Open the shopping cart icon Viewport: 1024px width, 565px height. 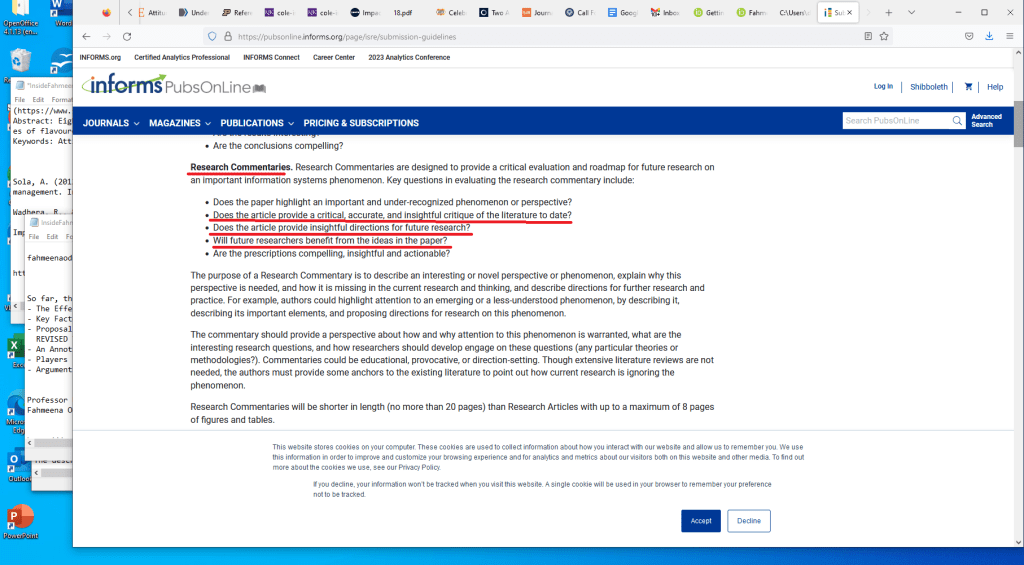[968, 86]
